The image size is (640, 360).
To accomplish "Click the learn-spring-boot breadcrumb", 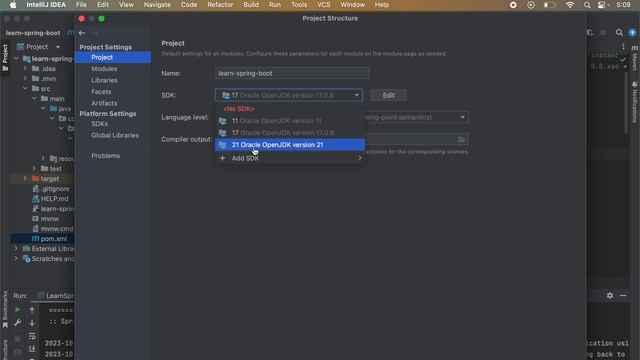I will click(x=33, y=33).
